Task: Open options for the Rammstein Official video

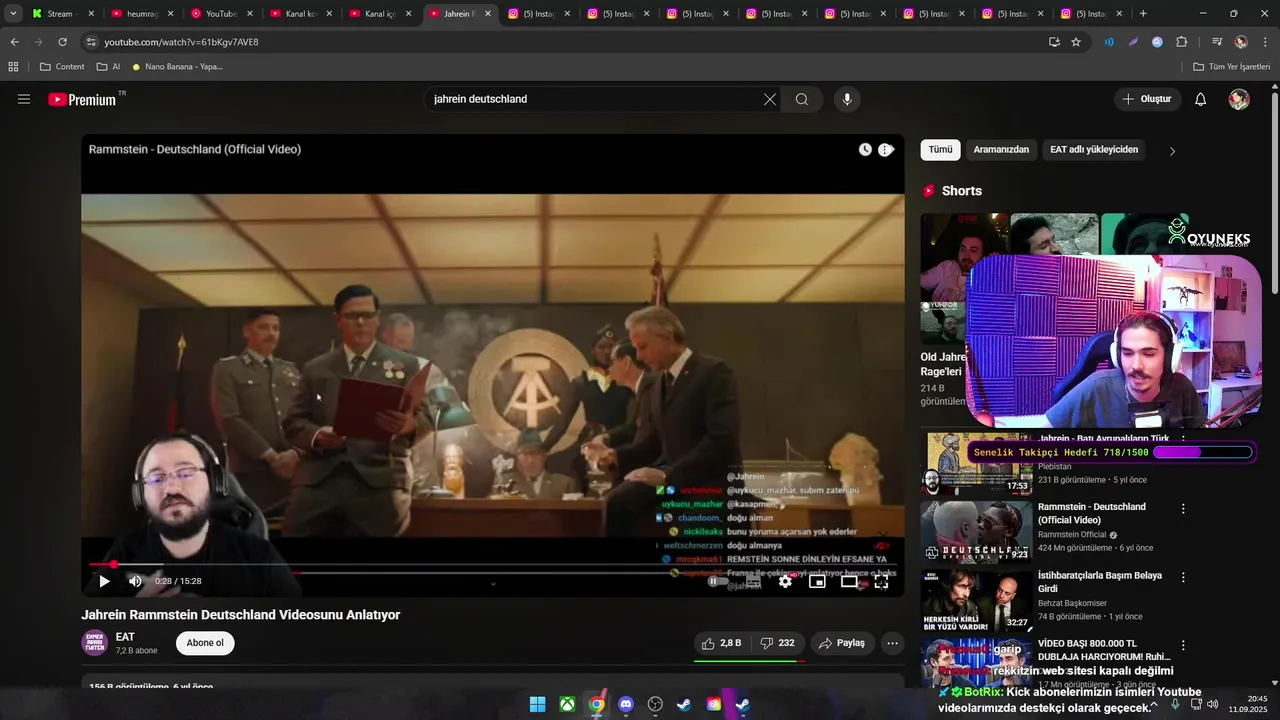Action: pyautogui.click(x=1183, y=509)
